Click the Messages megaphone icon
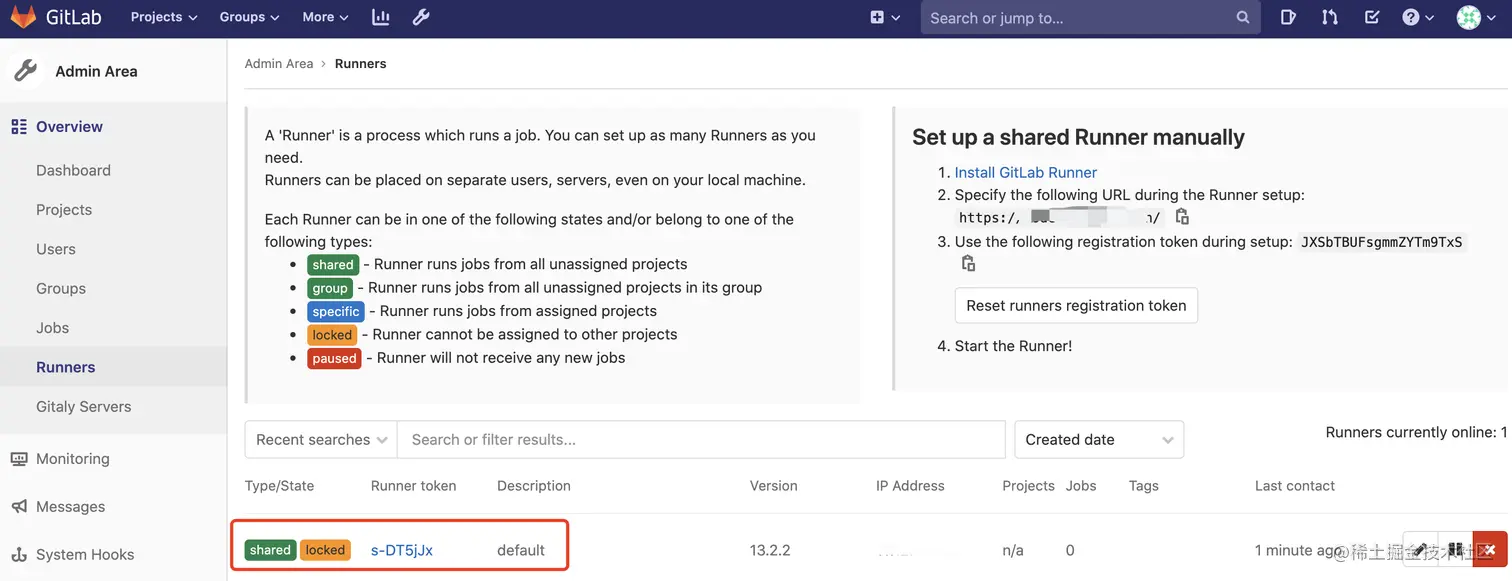The image size is (1512, 581). coord(19,507)
